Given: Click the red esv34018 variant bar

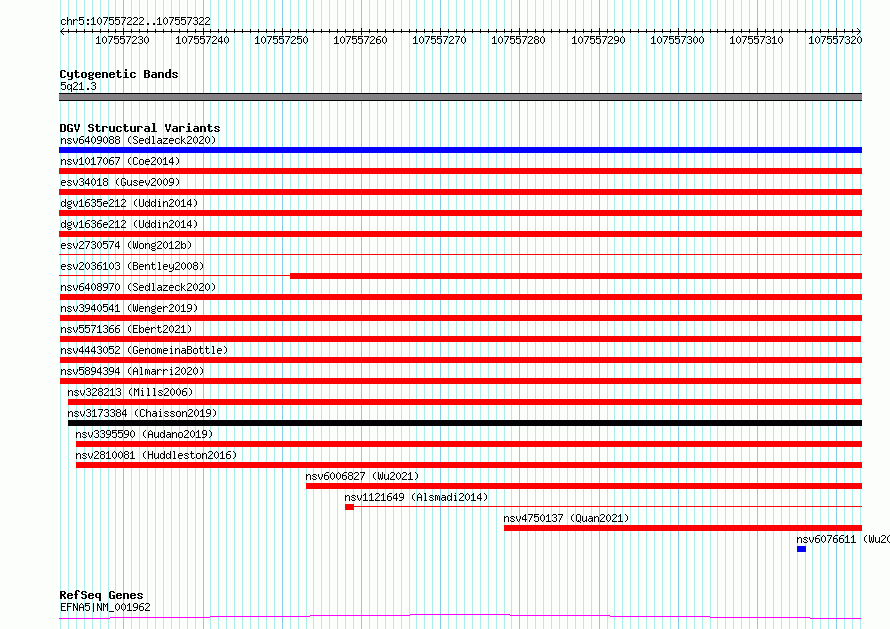Looking at the screenshot, I should (x=460, y=192).
